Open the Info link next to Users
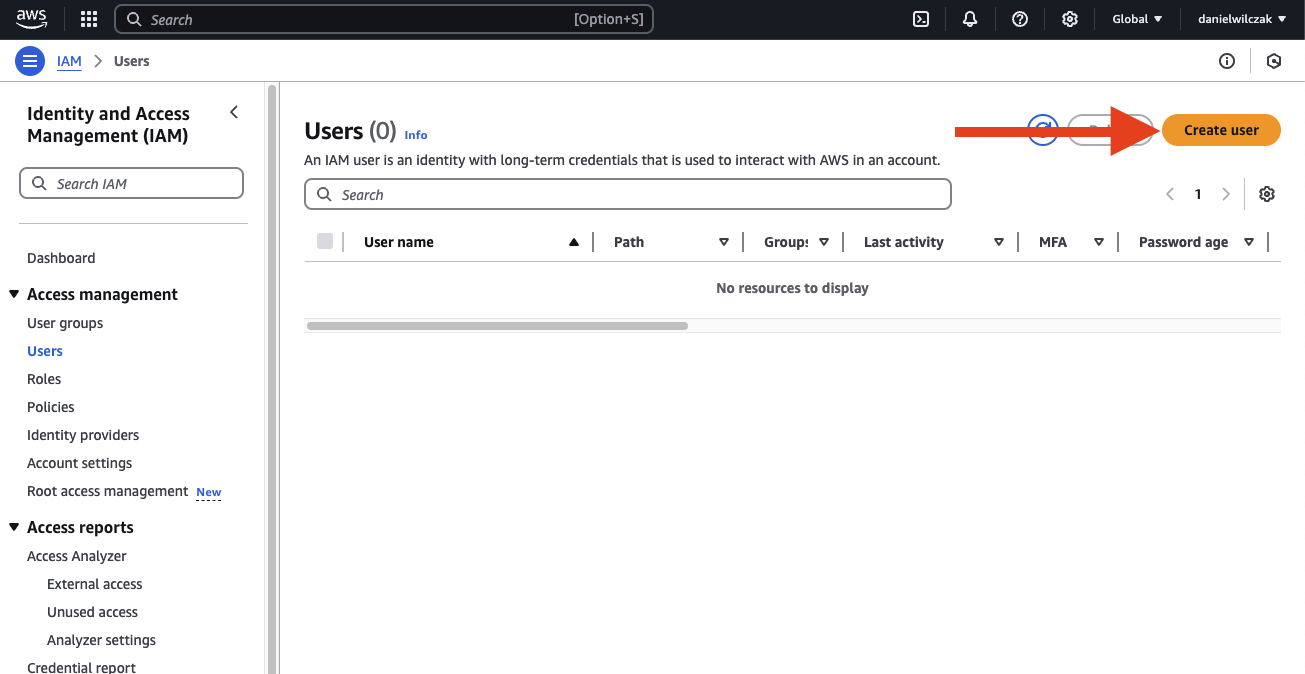 pos(416,134)
